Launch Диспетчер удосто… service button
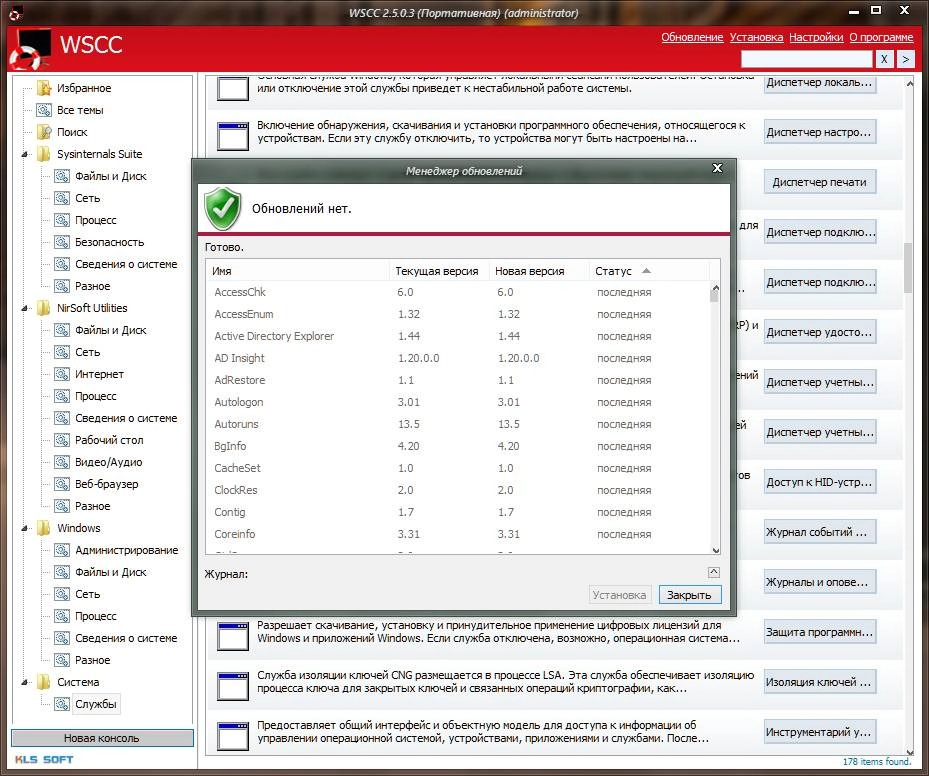 click(x=819, y=332)
